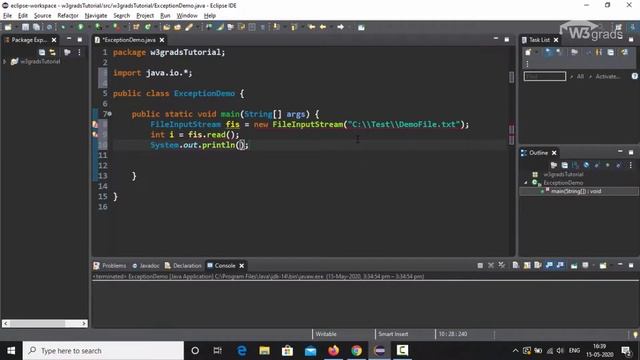The width and height of the screenshot is (640, 360).
Task: Click the Save All toolbar icon
Action: (x=36, y=27)
